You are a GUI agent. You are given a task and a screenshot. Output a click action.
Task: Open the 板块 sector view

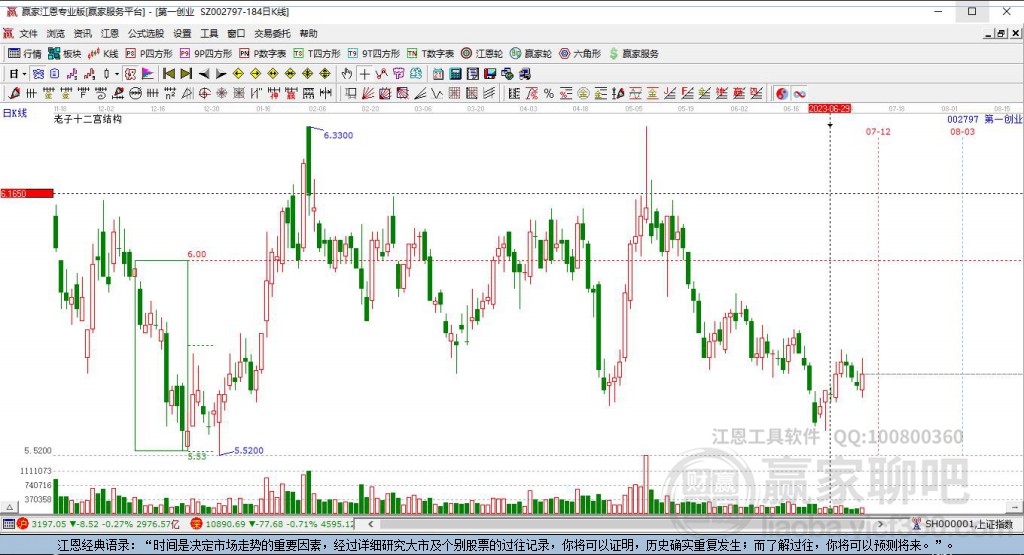click(x=65, y=54)
